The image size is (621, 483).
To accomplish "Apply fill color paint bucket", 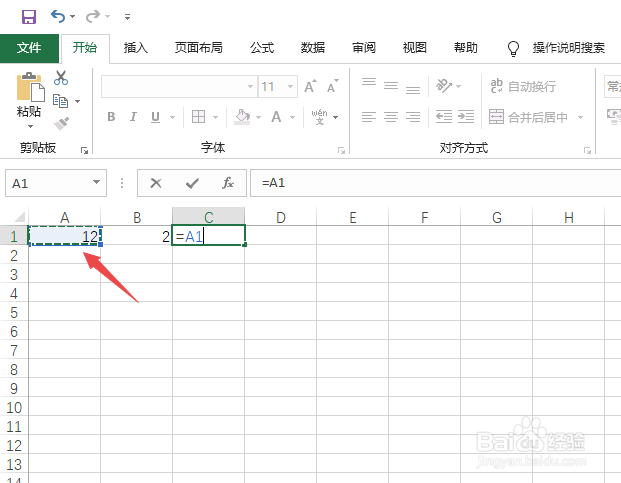I will pyautogui.click(x=242, y=117).
